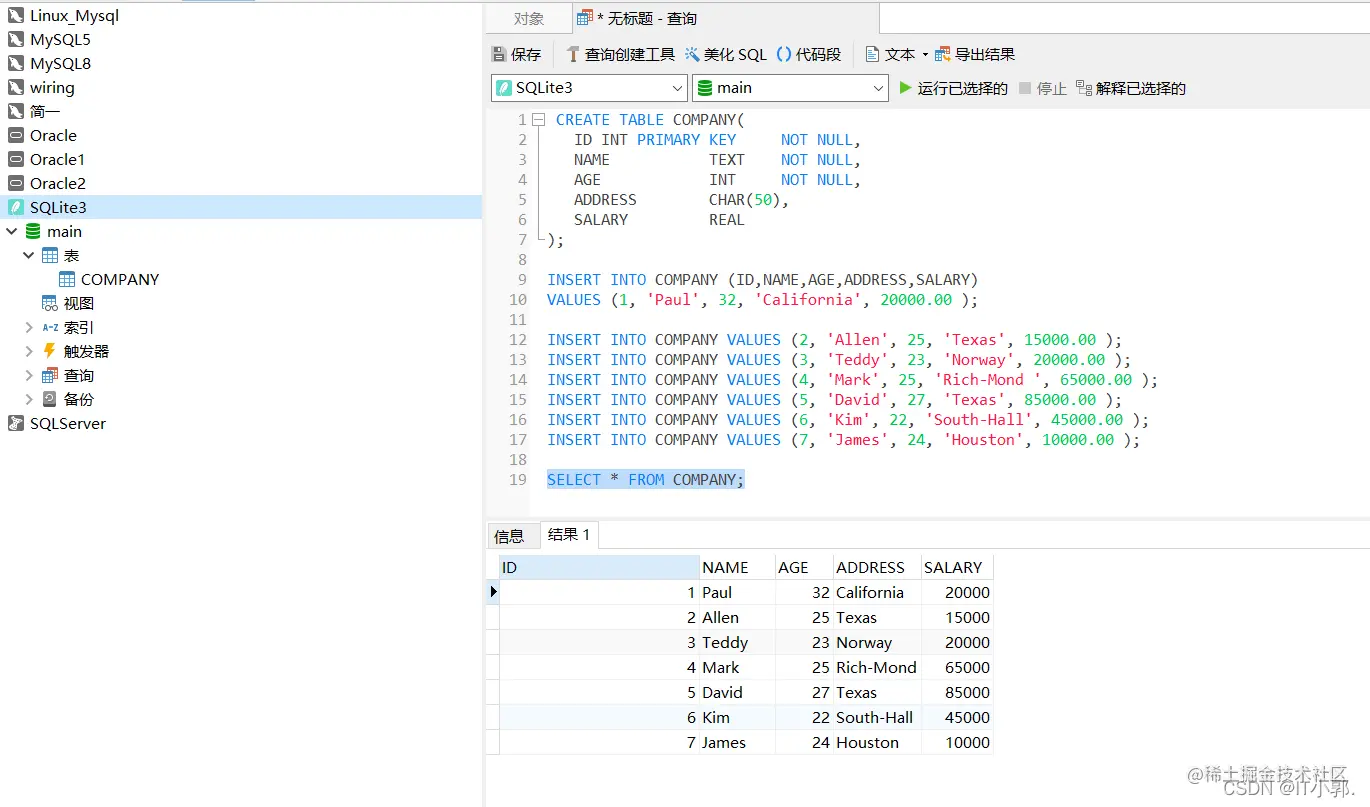Click the MySQL8 connection icon

point(15,64)
